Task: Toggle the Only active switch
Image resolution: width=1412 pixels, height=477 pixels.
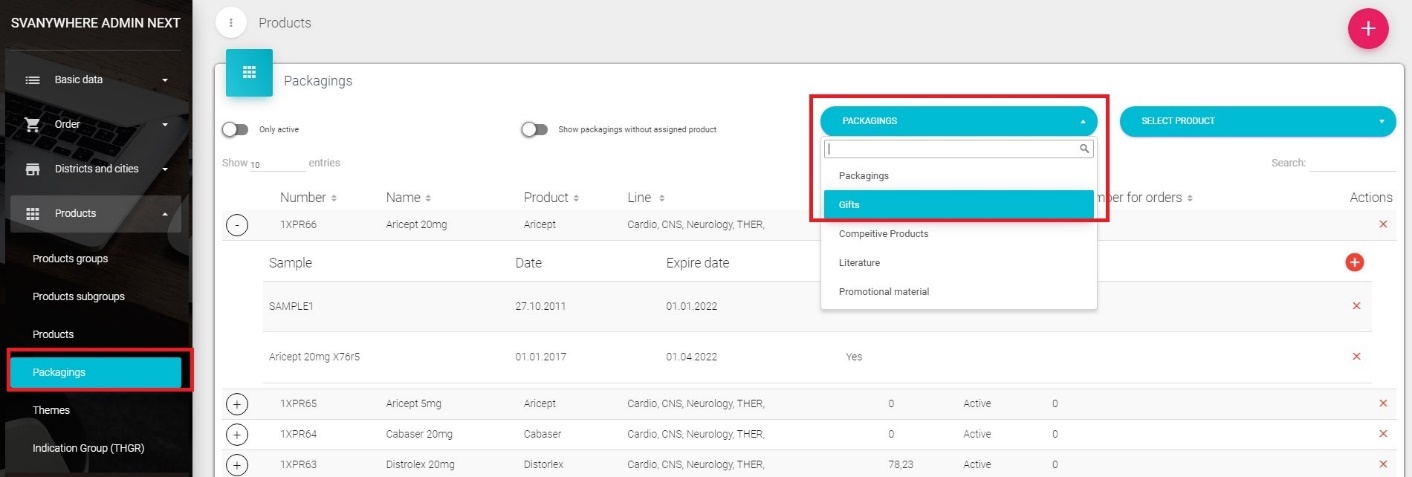Action: pyautogui.click(x=235, y=129)
